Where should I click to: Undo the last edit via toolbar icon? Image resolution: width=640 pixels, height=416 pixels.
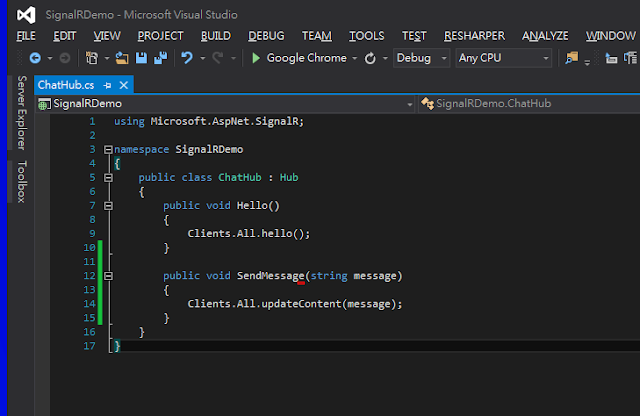click(187, 58)
